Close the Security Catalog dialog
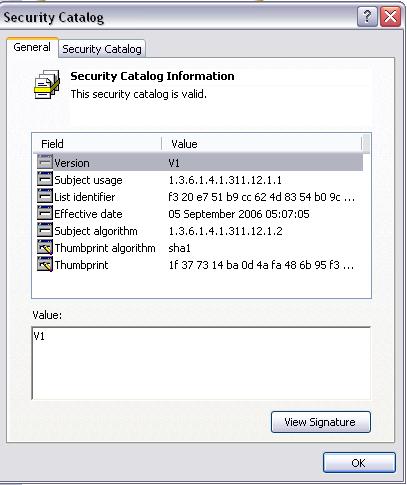Image resolution: width=407 pixels, height=485 pixels. tap(390, 16)
